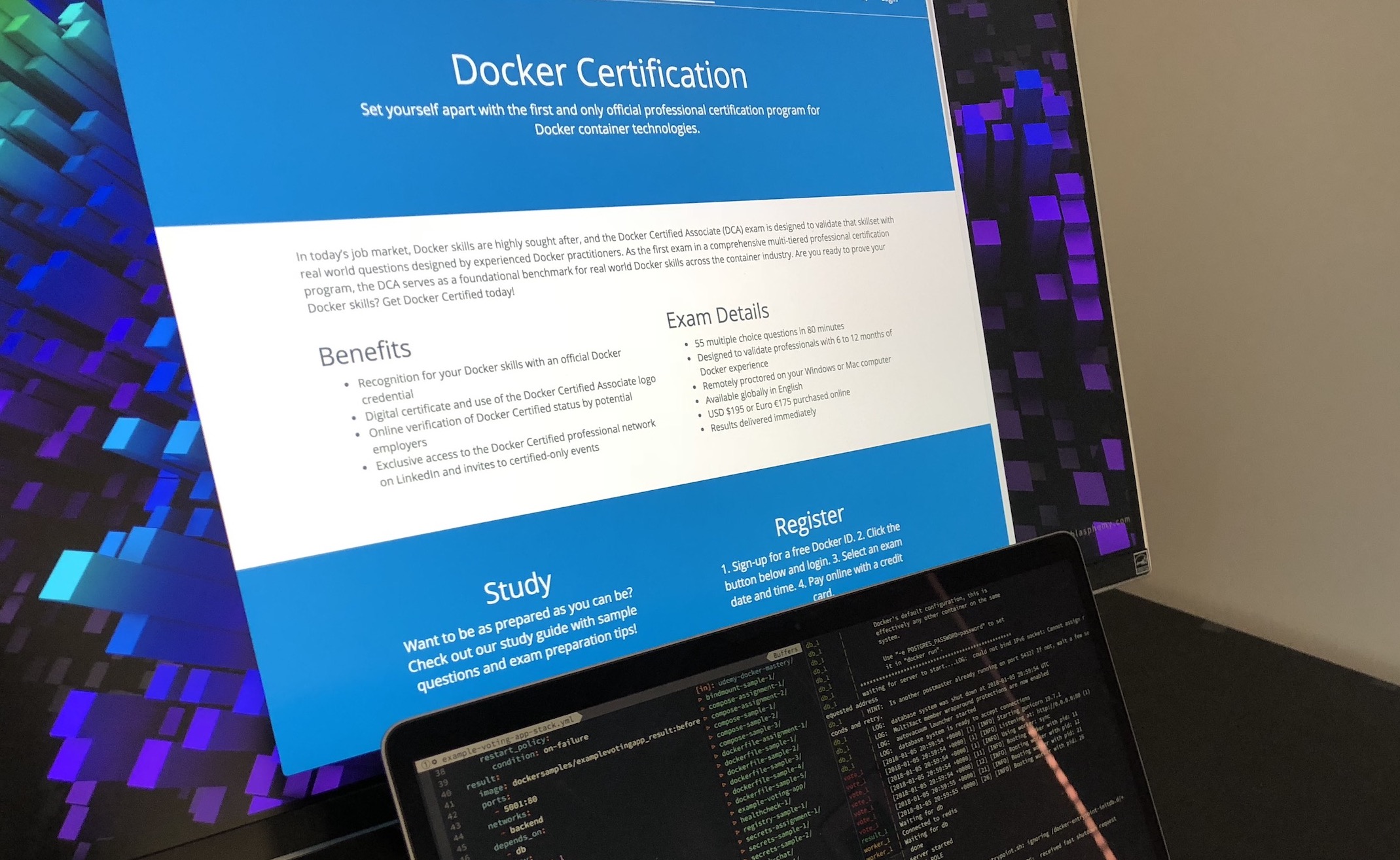Expand the compose-assignment-2 folder arrow
The width and height of the screenshot is (1400, 860).
pos(706,719)
